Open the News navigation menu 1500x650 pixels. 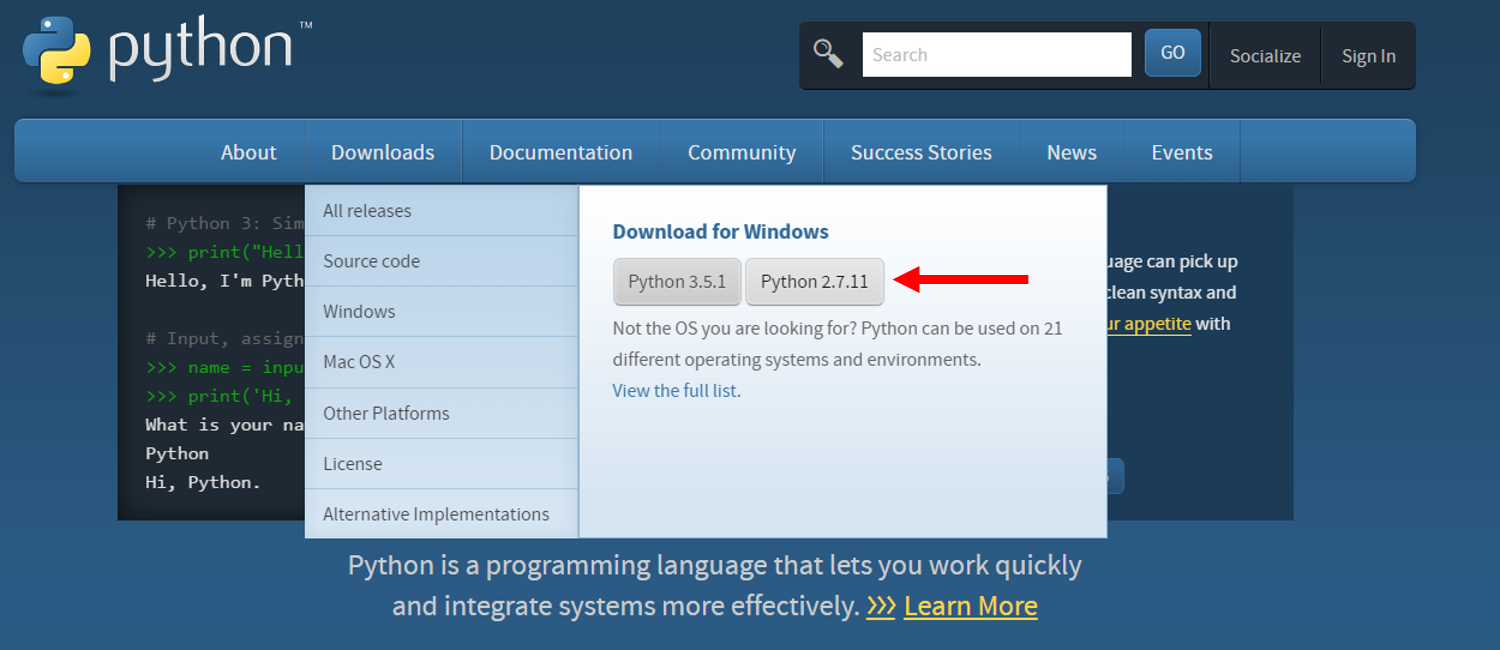tap(1072, 152)
